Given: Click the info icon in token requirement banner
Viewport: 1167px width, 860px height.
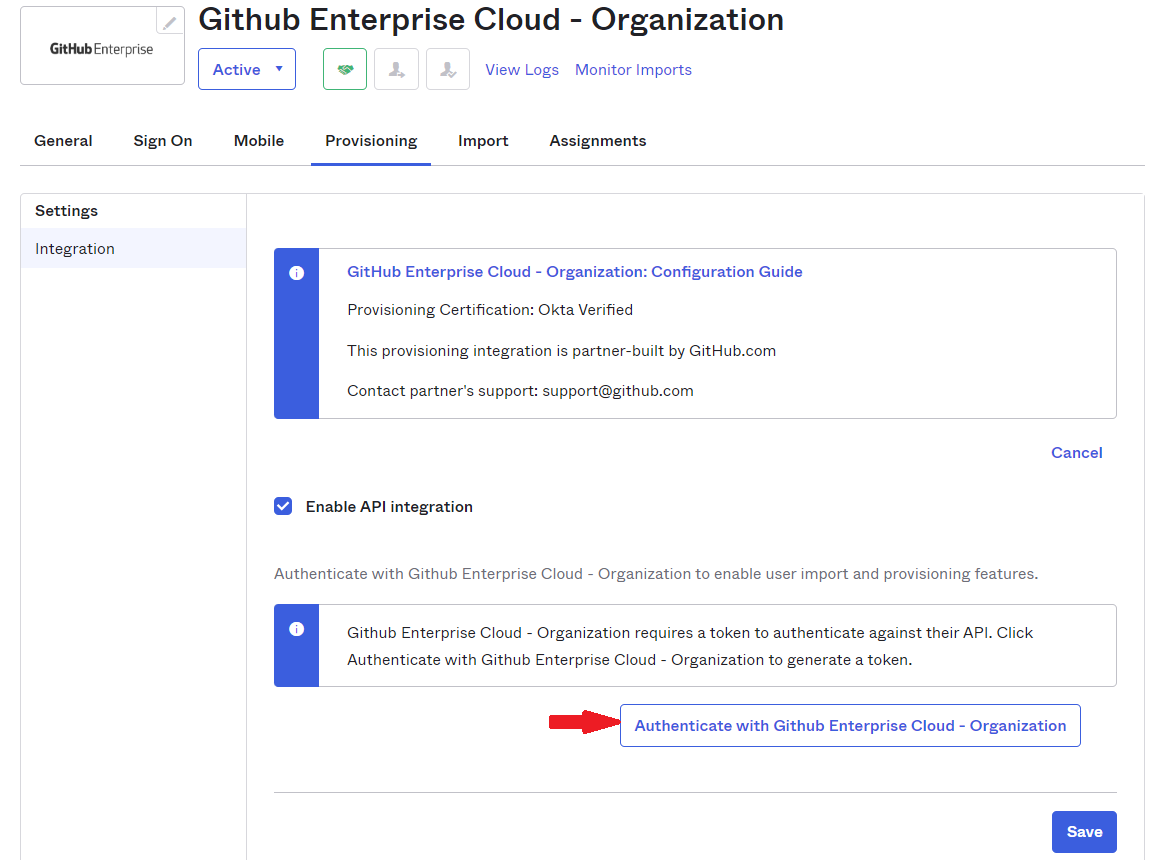Looking at the screenshot, I should click(x=296, y=629).
